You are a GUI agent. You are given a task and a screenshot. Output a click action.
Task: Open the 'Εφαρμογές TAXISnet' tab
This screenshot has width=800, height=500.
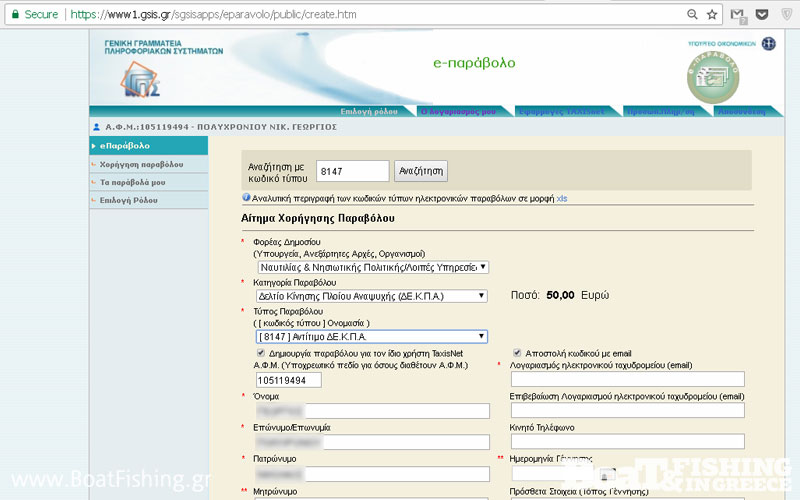561,112
